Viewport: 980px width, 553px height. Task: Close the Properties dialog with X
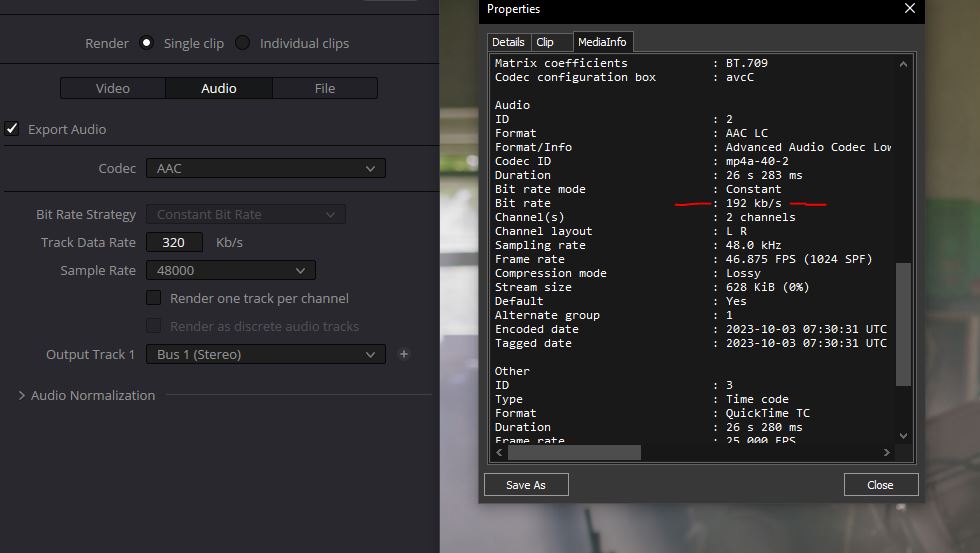click(910, 8)
